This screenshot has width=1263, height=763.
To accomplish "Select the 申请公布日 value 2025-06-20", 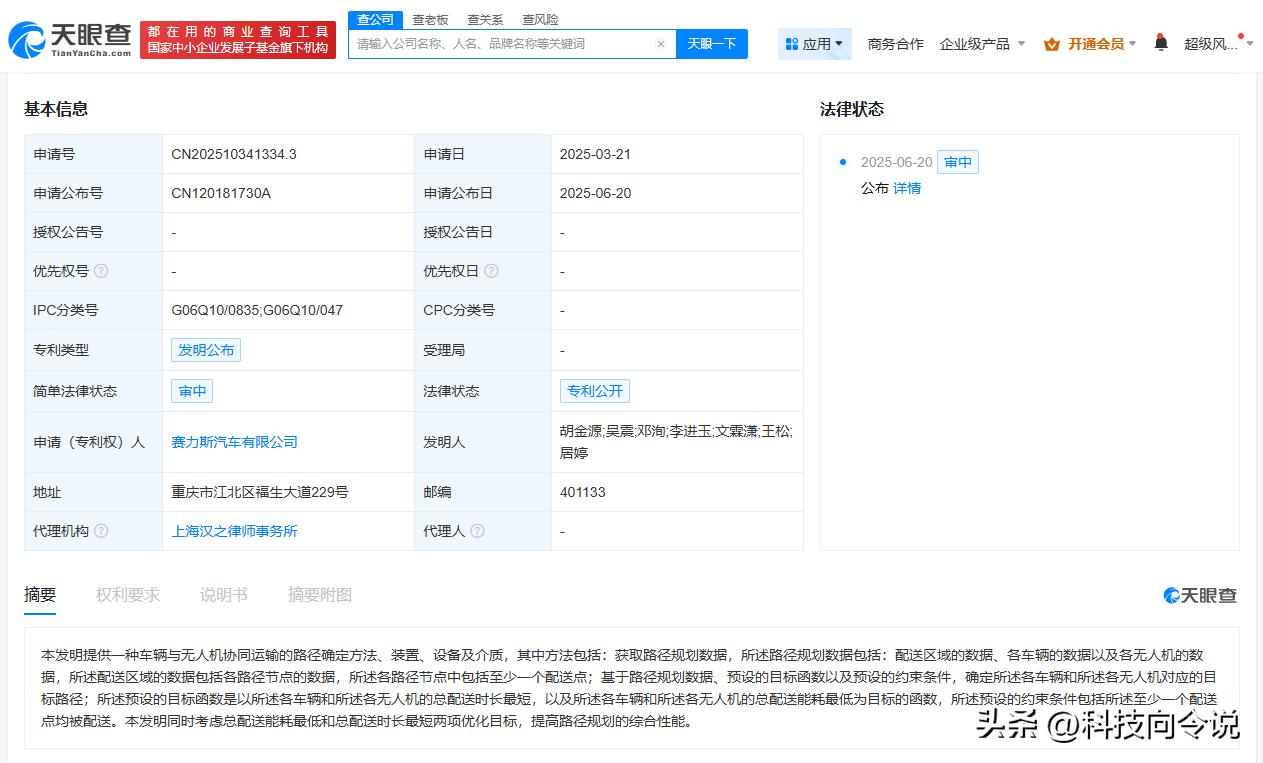I will [x=595, y=193].
